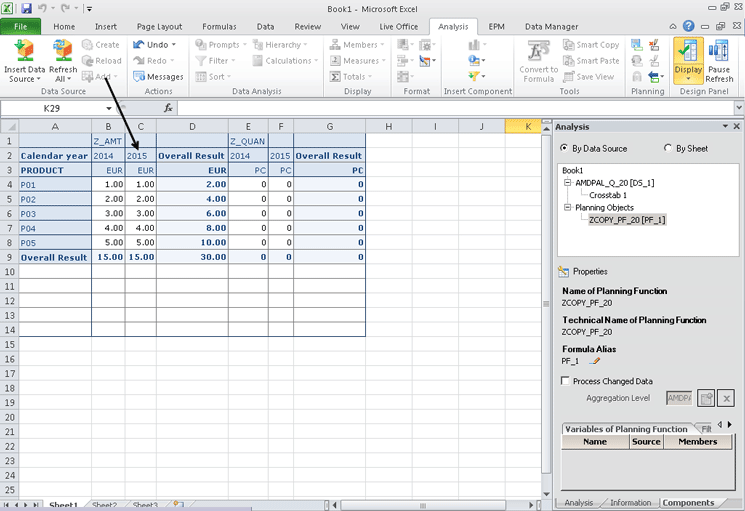Screen dimensions: 745x511
Task: Open the EPM ribbon tab
Action: (496, 26)
